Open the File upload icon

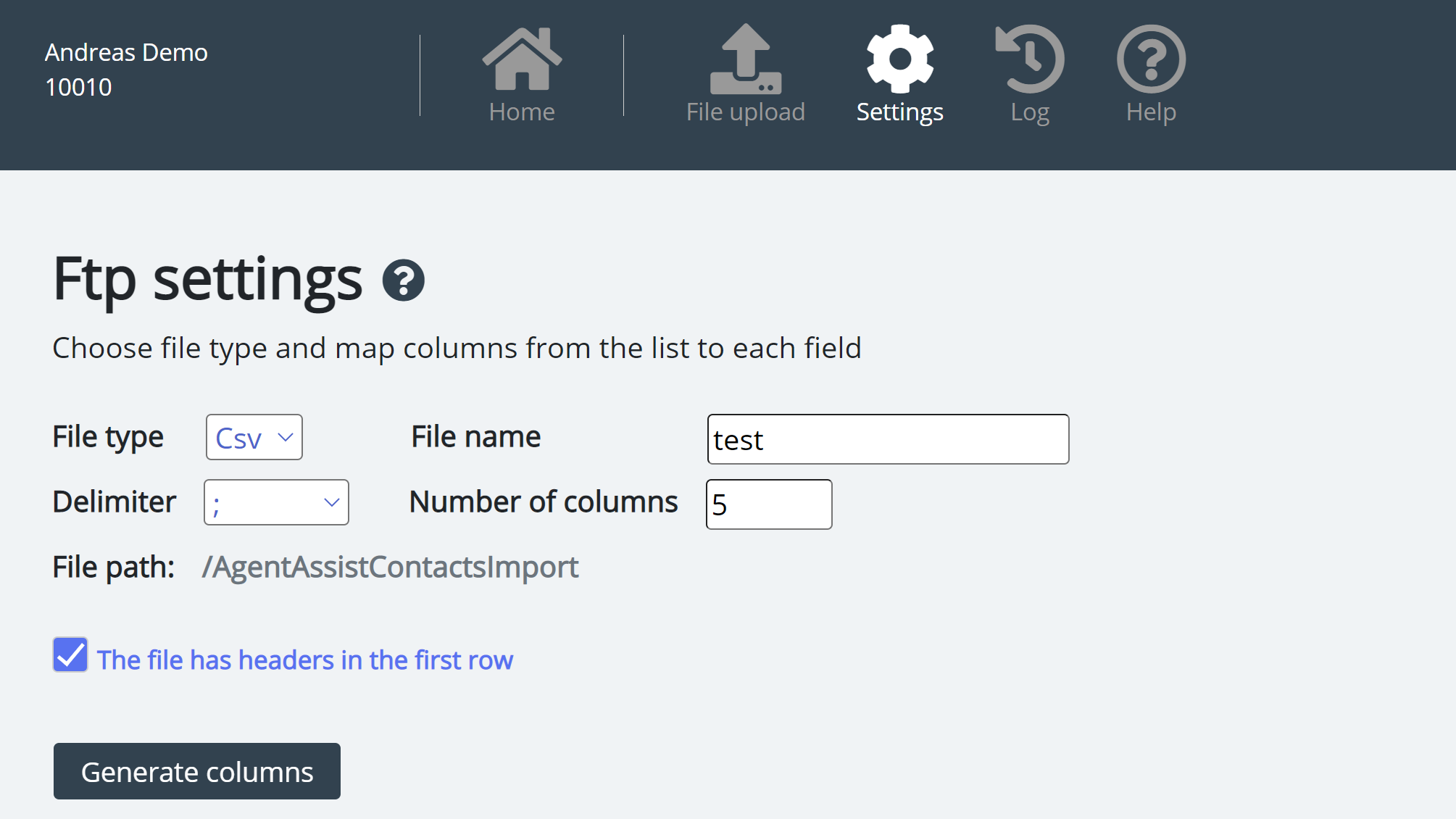[745, 59]
